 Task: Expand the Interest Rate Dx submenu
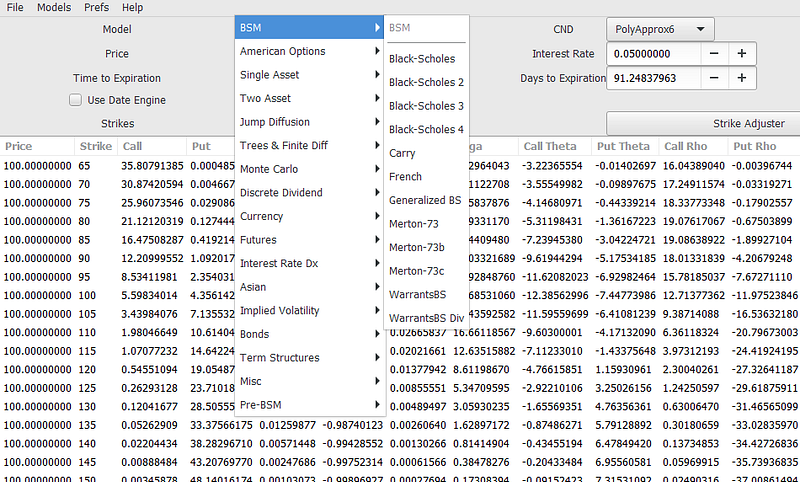[x=309, y=263]
